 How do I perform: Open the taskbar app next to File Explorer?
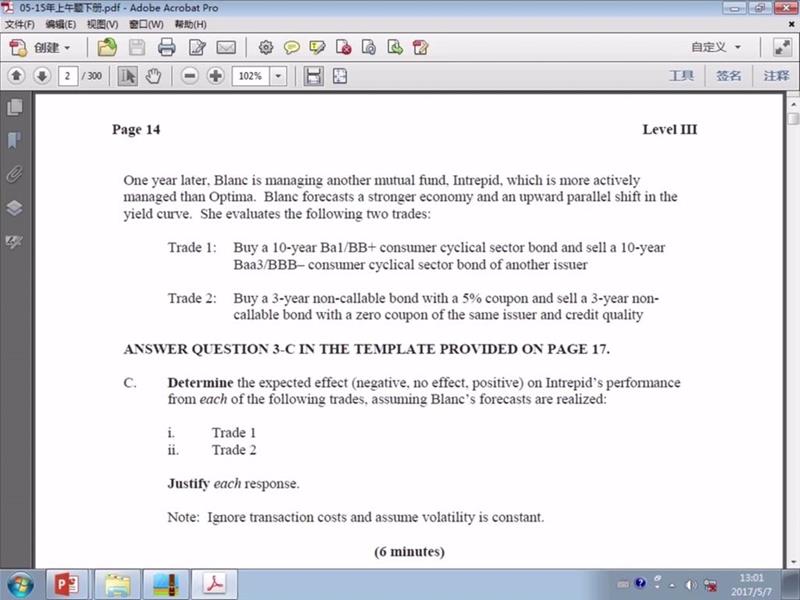165,585
